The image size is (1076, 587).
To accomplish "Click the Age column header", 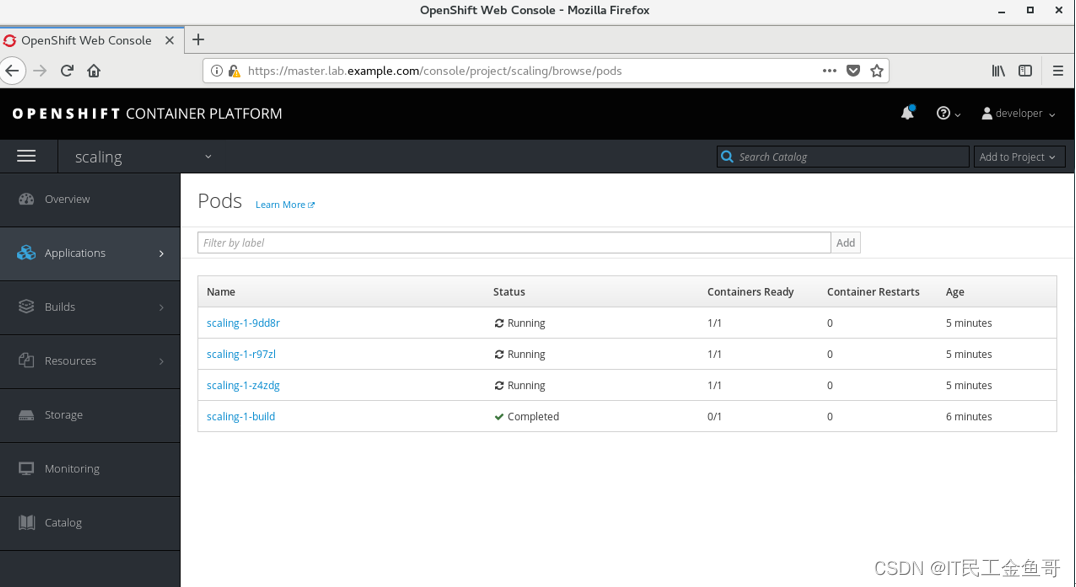I will click(955, 292).
